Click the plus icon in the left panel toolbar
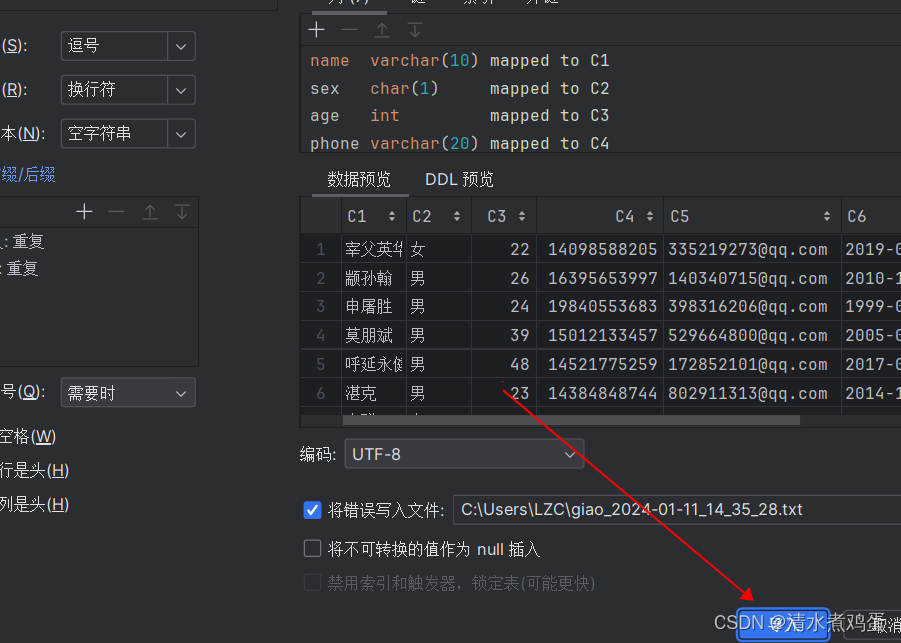Viewport: 901px width, 643px height. (84, 211)
